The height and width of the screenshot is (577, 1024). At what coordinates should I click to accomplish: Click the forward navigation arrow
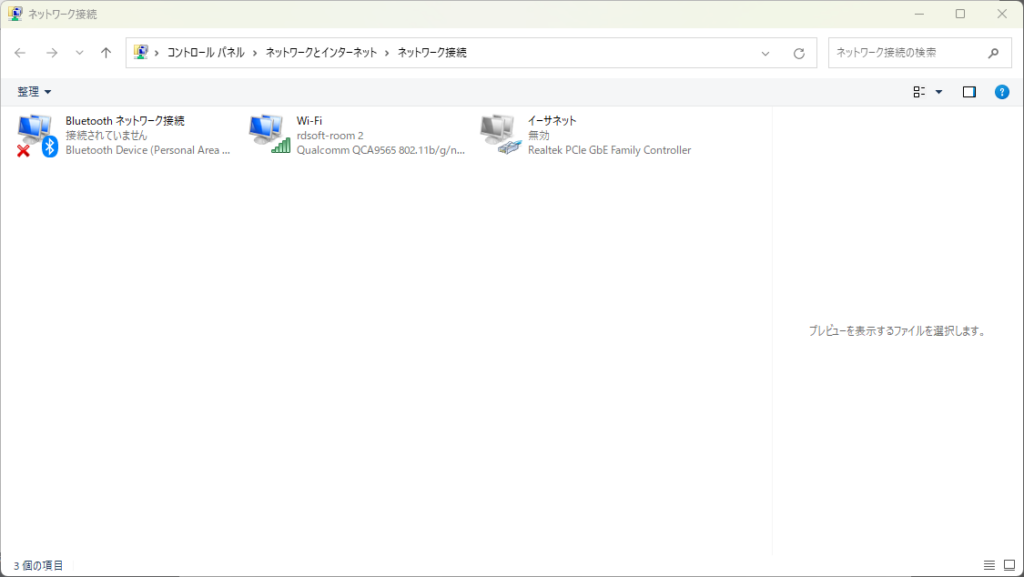(x=51, y=53)
